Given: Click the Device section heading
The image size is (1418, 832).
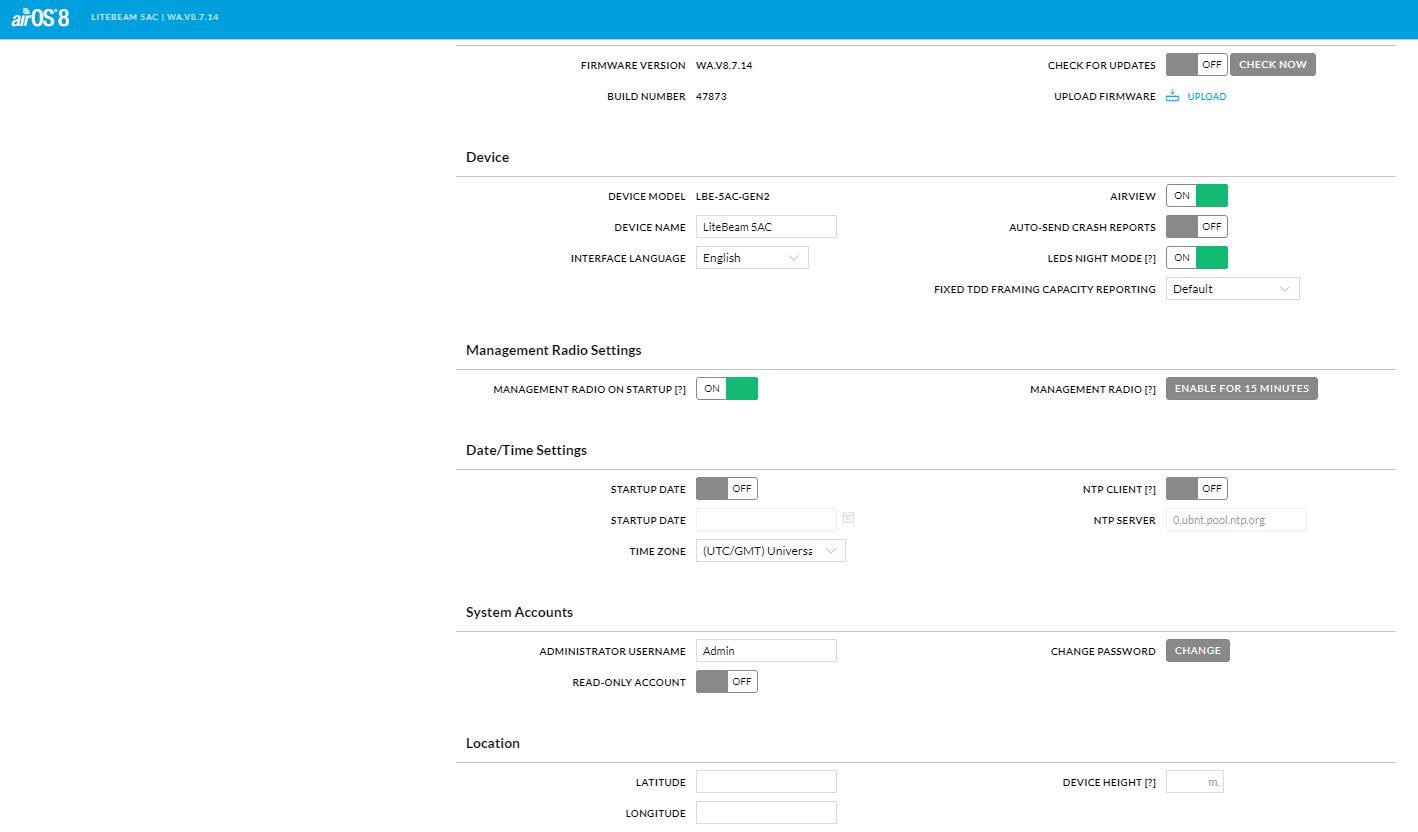Looking at the screenshot, I should (487, 157).
